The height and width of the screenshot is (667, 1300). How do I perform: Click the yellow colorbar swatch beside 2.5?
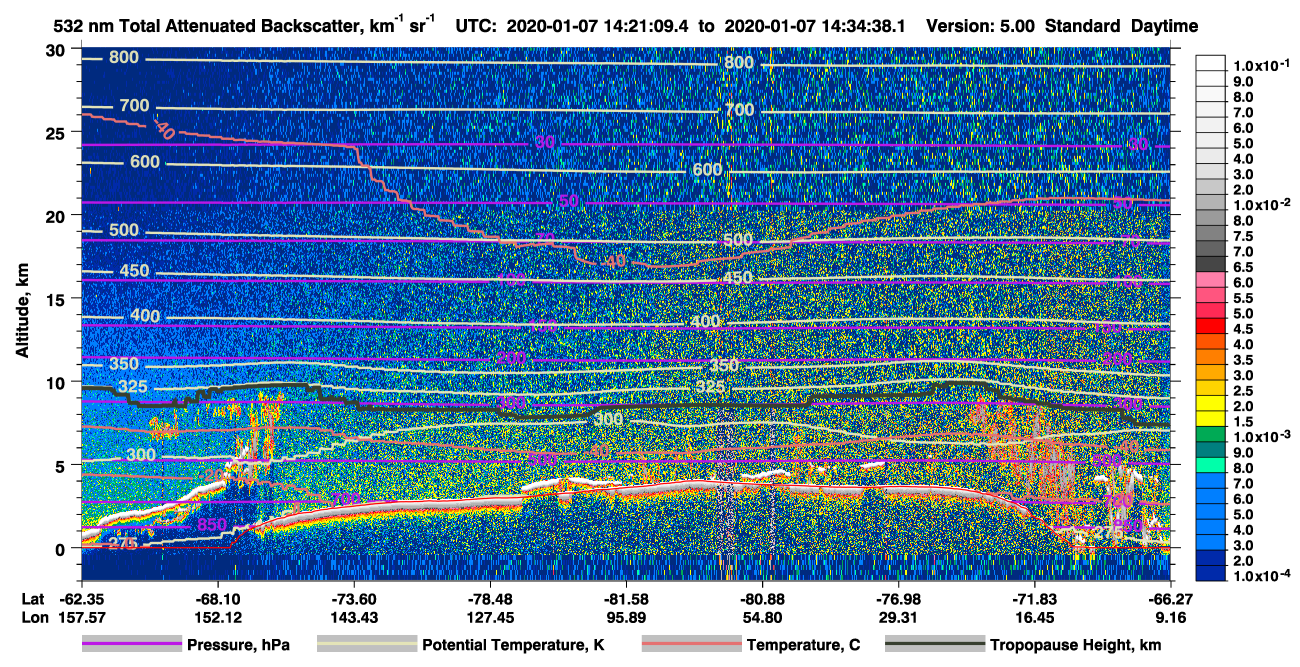click(1210, 389)
